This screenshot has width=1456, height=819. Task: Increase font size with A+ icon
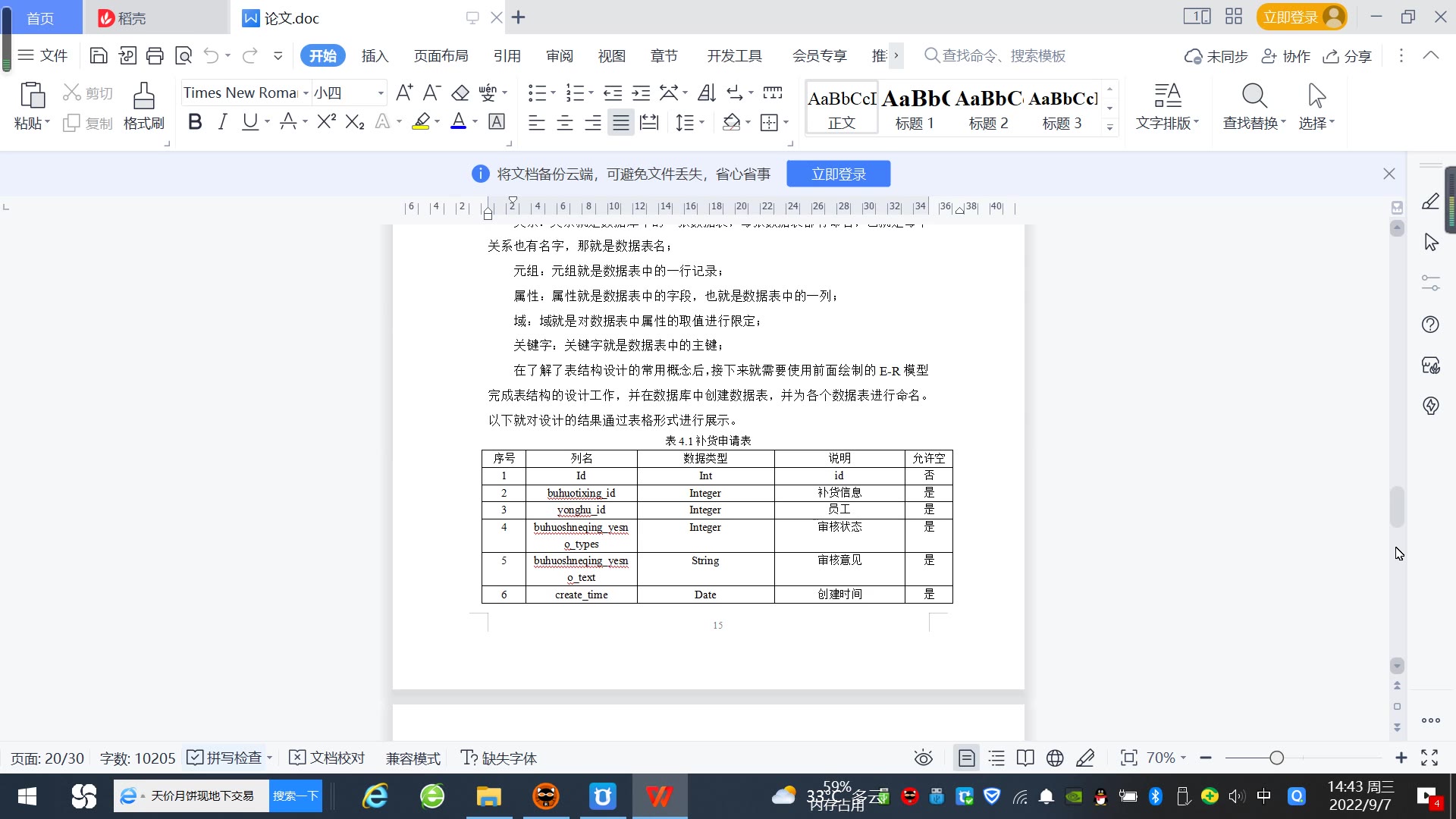pos(405,93)
